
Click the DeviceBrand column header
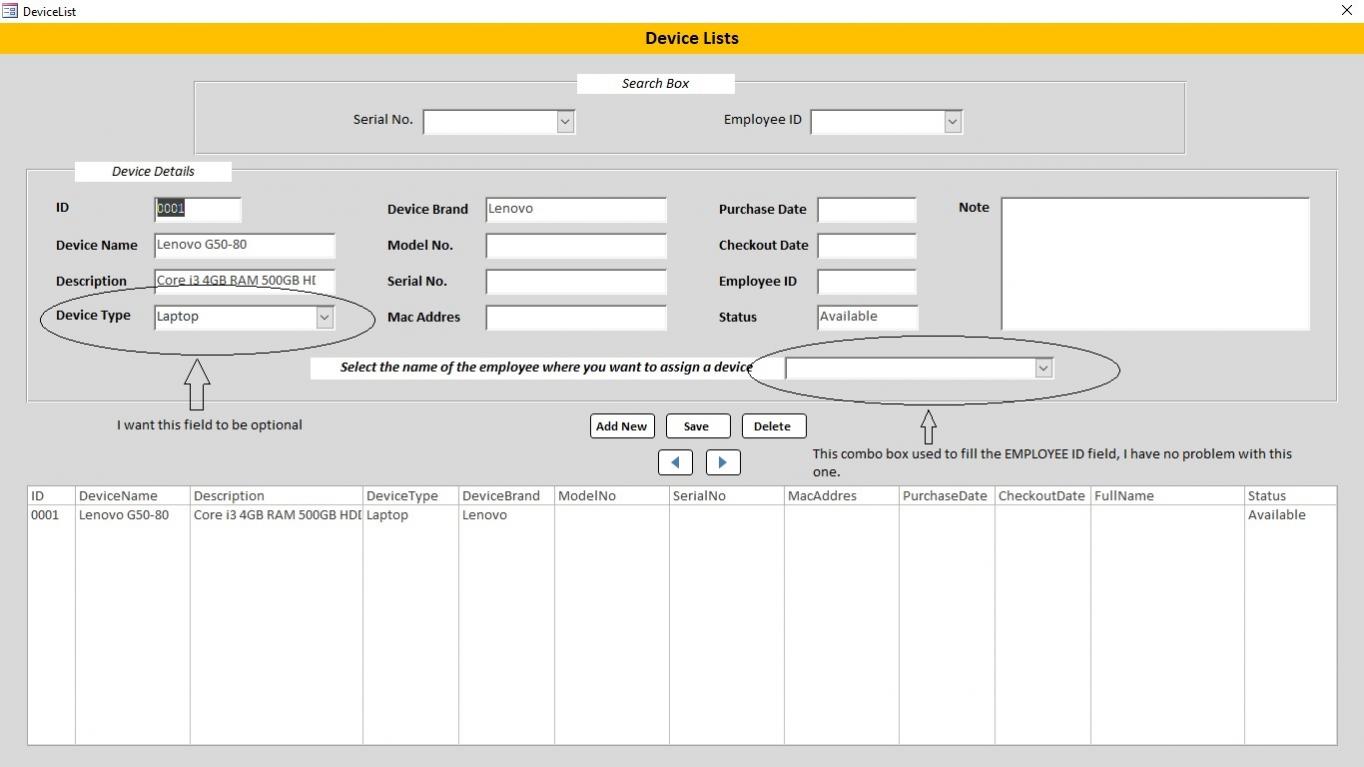pos(506,496)
